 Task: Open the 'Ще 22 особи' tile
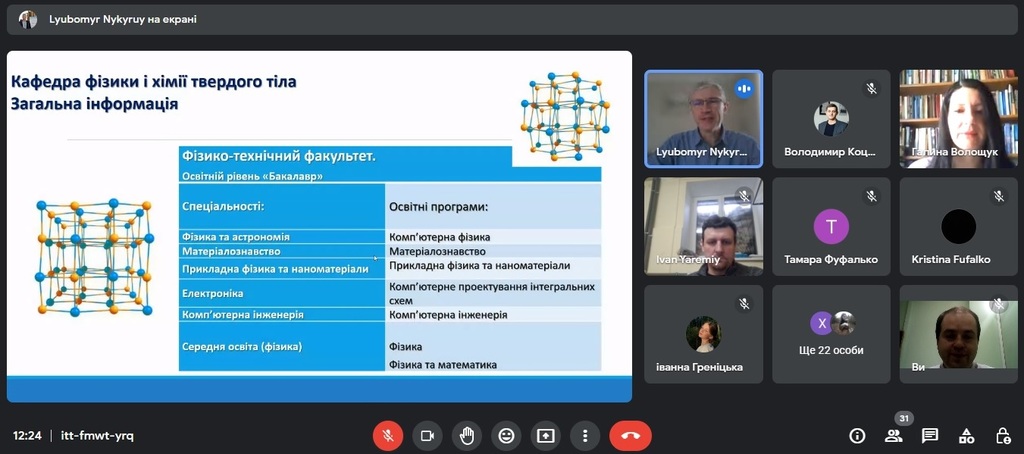[831, 334]
